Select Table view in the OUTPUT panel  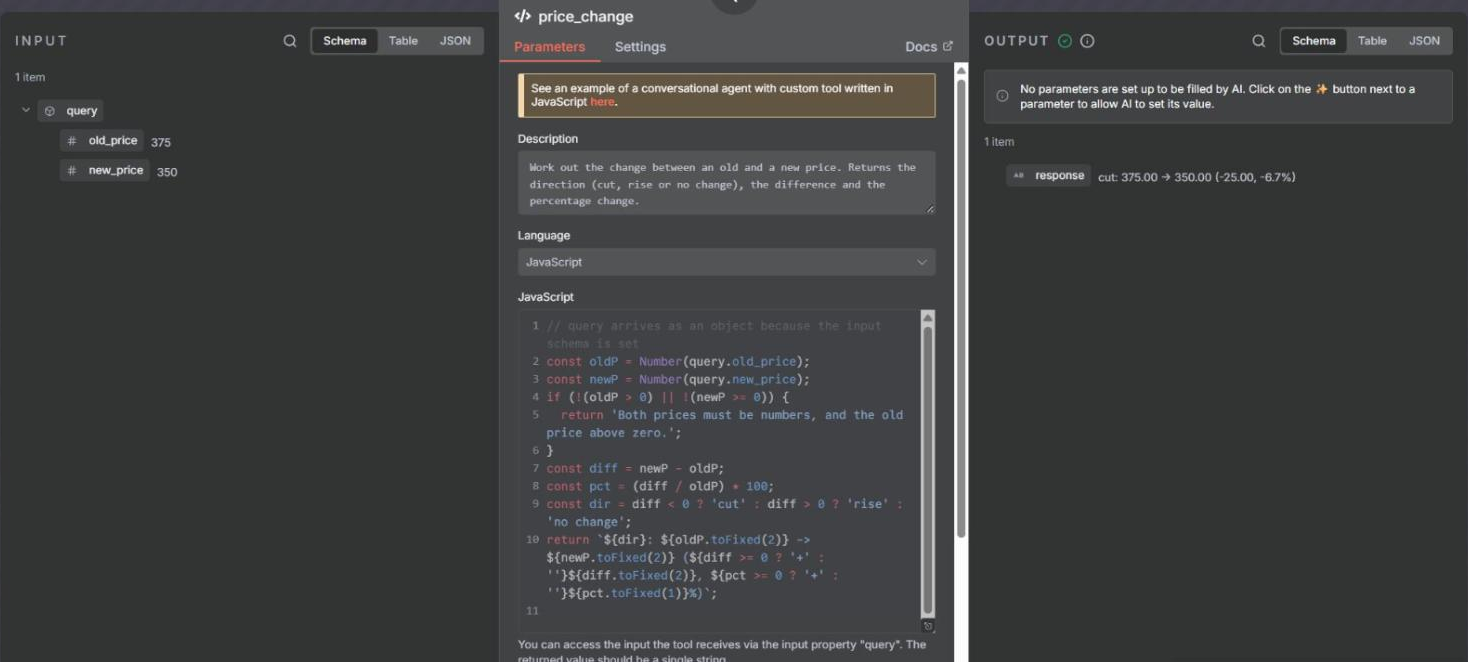pos(1372,41)
